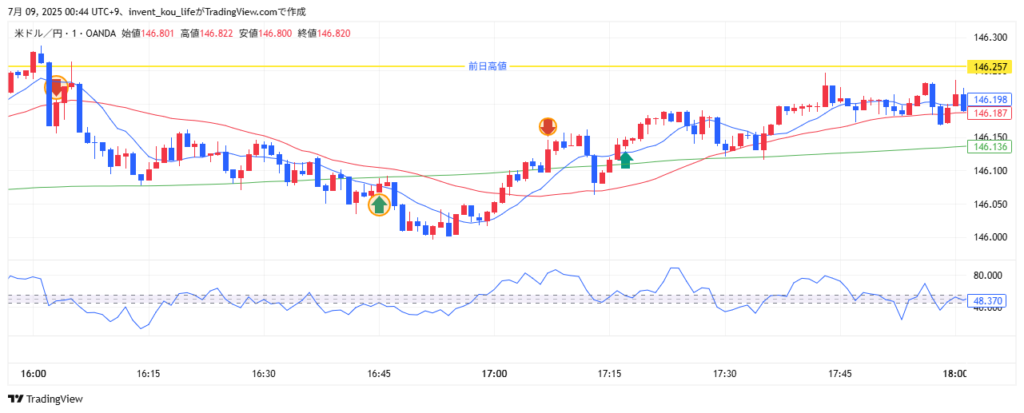
Task: Click the 終値146.820 close value
Action: coord(323,33)
